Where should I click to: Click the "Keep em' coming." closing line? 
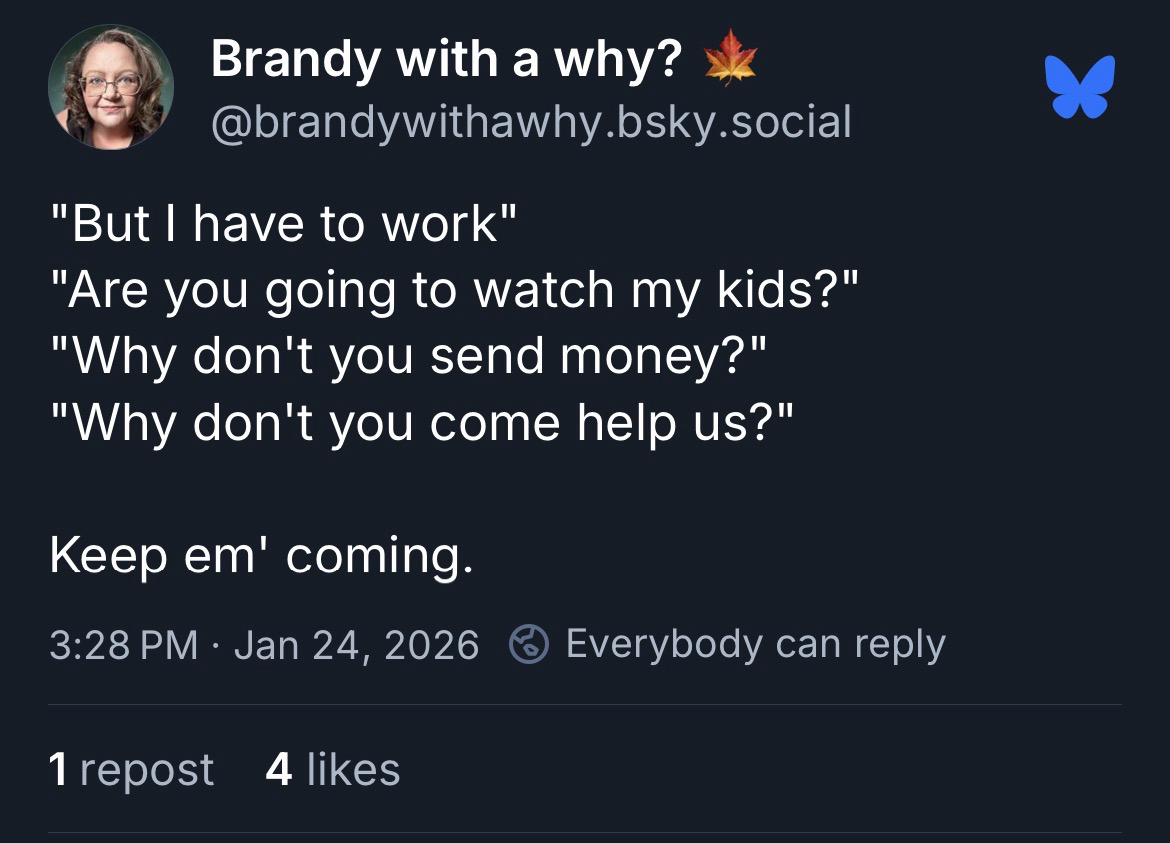(x=260, y=556)
